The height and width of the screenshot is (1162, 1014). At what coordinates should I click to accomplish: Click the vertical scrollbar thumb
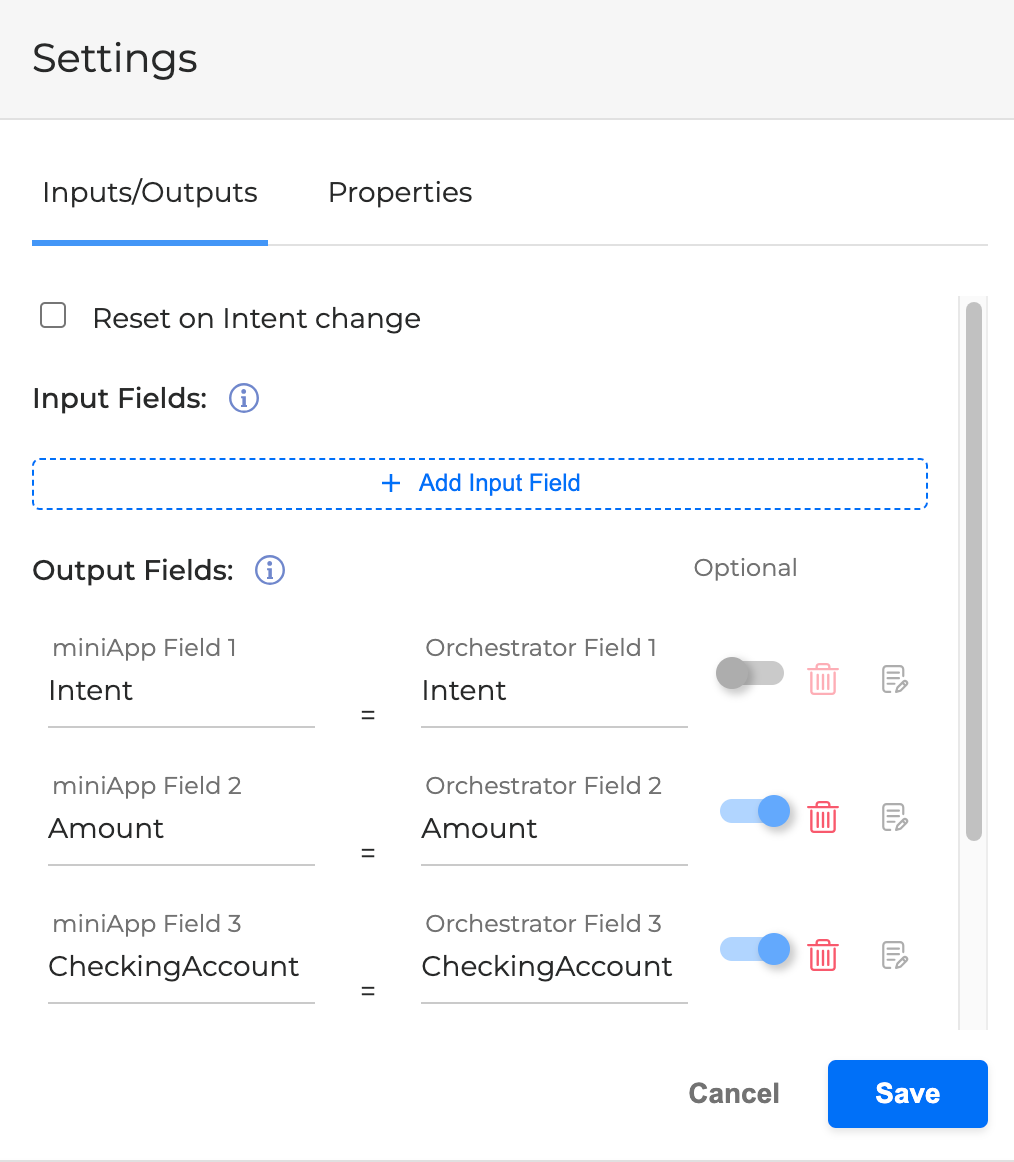pos(973,570)
